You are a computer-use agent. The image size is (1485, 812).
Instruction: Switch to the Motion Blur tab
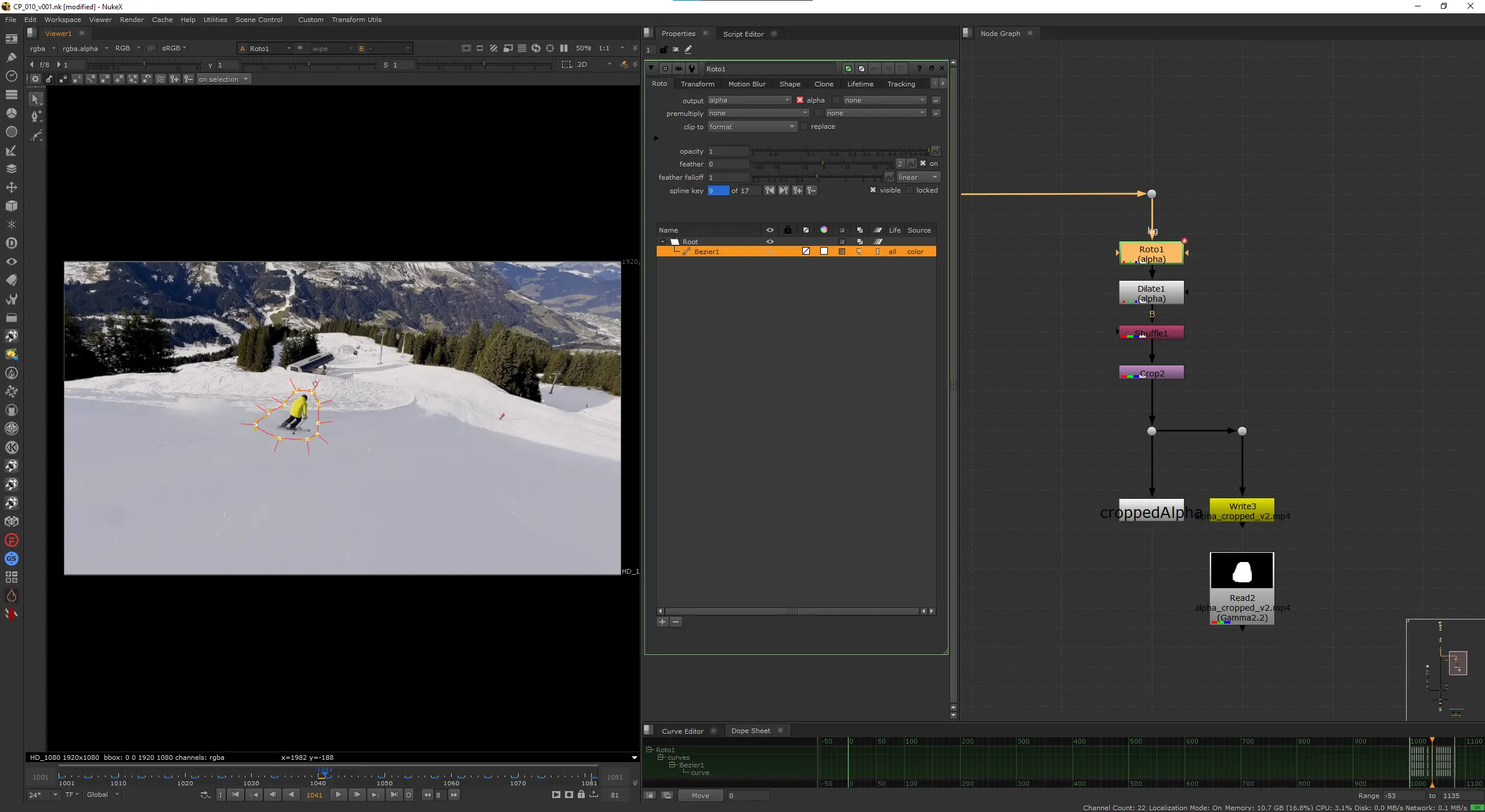pyautogui.click(x=747, y=84)
